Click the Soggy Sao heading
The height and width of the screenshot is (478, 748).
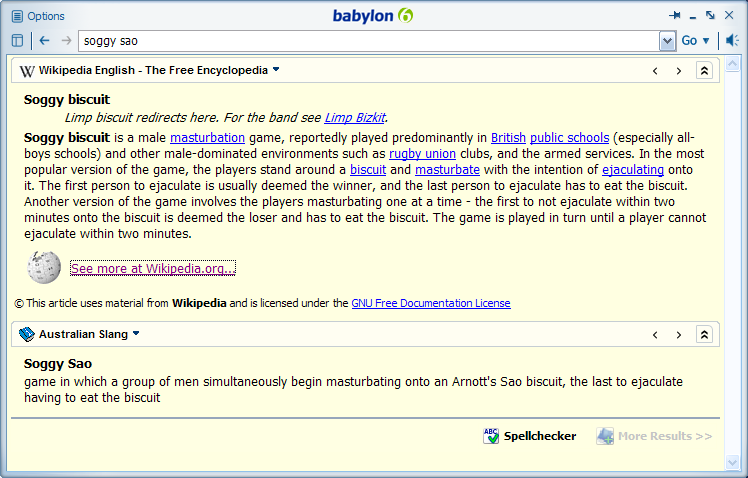58,364
